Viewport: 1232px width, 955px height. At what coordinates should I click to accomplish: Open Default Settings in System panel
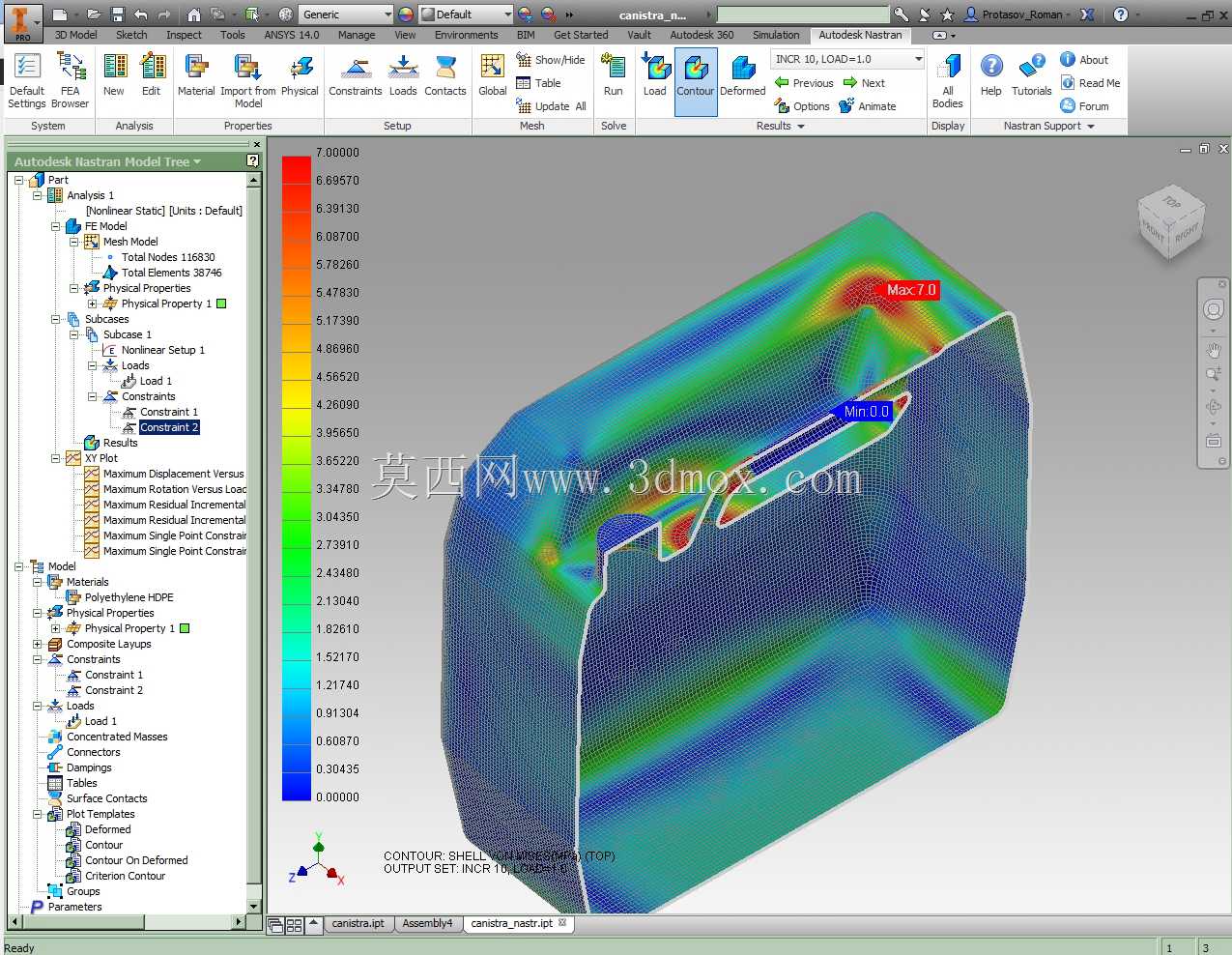point(27,80)
